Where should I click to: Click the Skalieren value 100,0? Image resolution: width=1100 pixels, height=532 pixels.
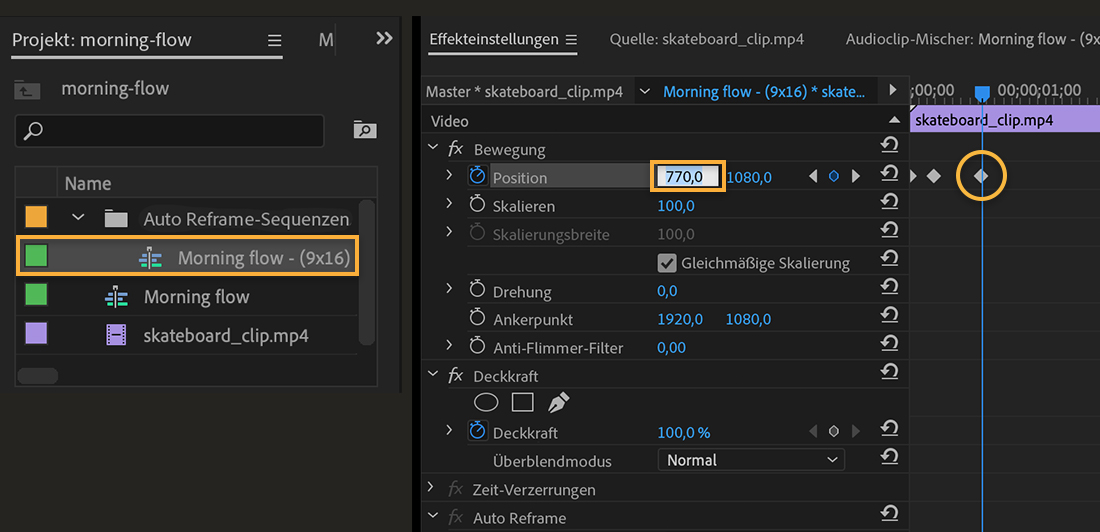pos(676,206)
